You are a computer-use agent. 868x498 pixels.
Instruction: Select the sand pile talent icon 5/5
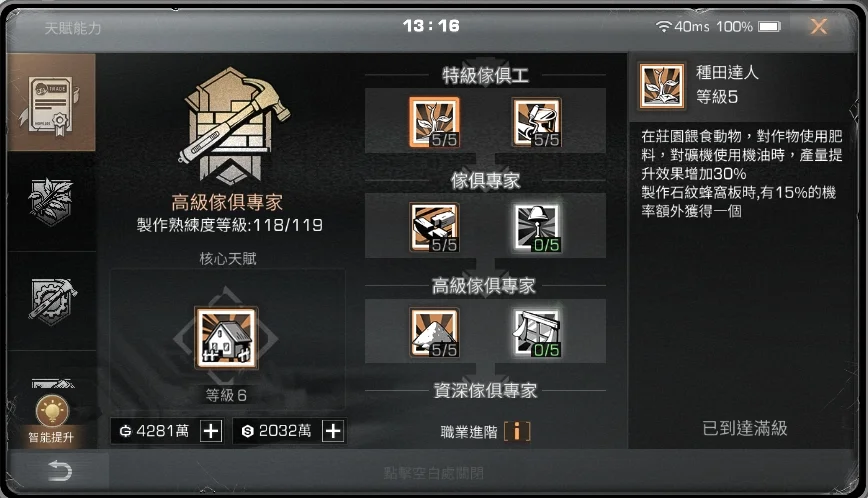tap(435, 333)
